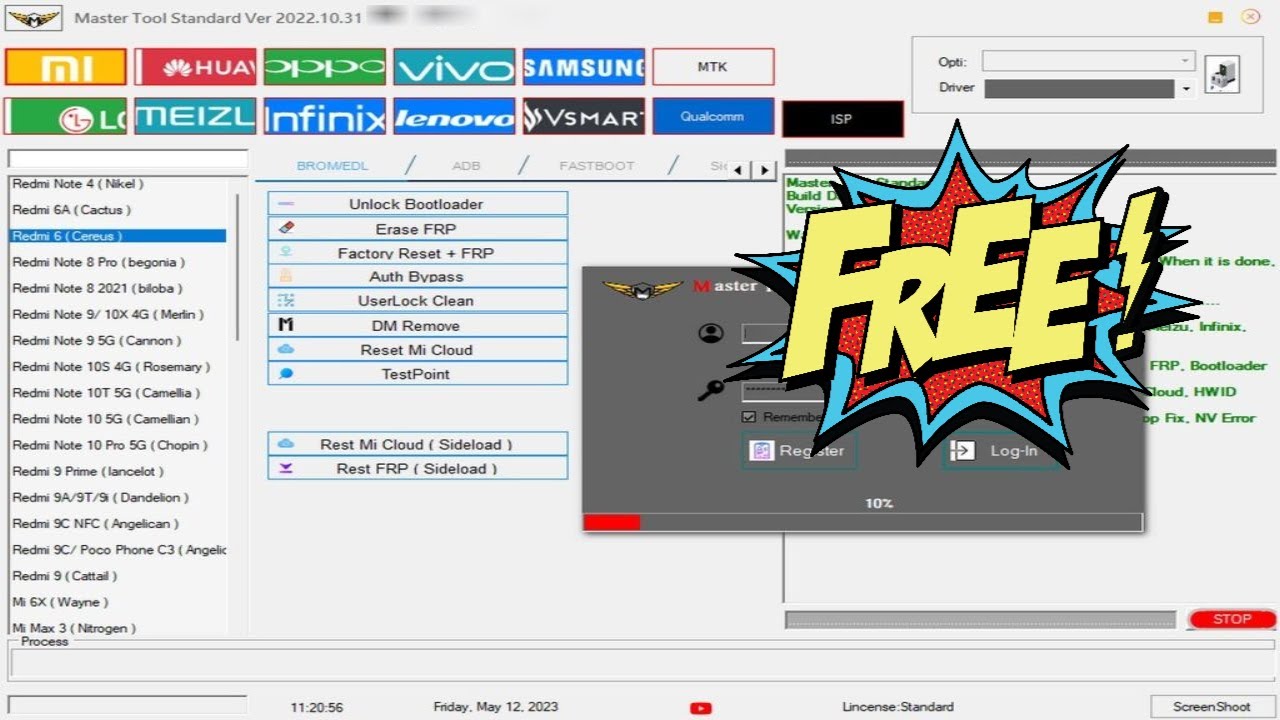The width and height of the screenshot is (1280, 720).
Task: Click the YouTube icon in status bar
Action: tap(701, 708)
